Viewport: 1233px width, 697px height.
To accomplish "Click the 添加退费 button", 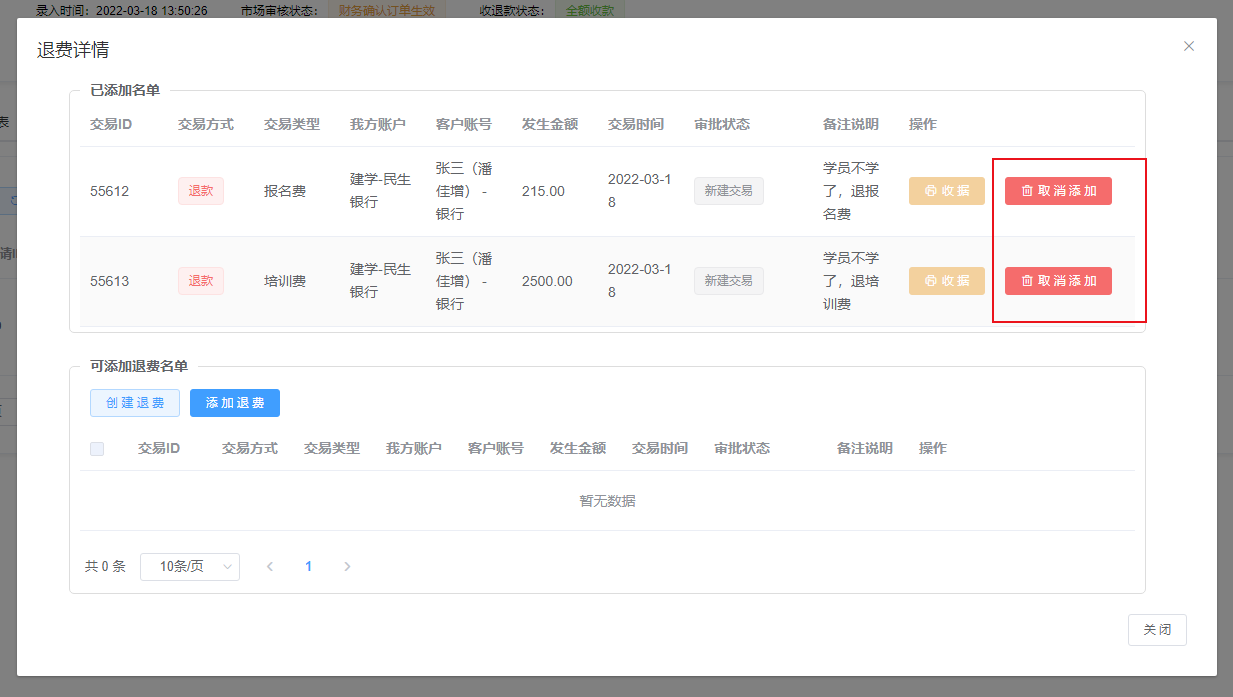I will click(x=235, y=403).
